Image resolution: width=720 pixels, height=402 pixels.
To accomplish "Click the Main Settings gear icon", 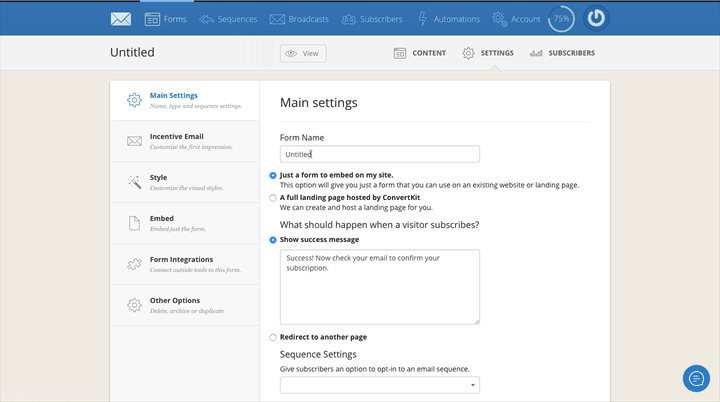I will coord(134,100).
